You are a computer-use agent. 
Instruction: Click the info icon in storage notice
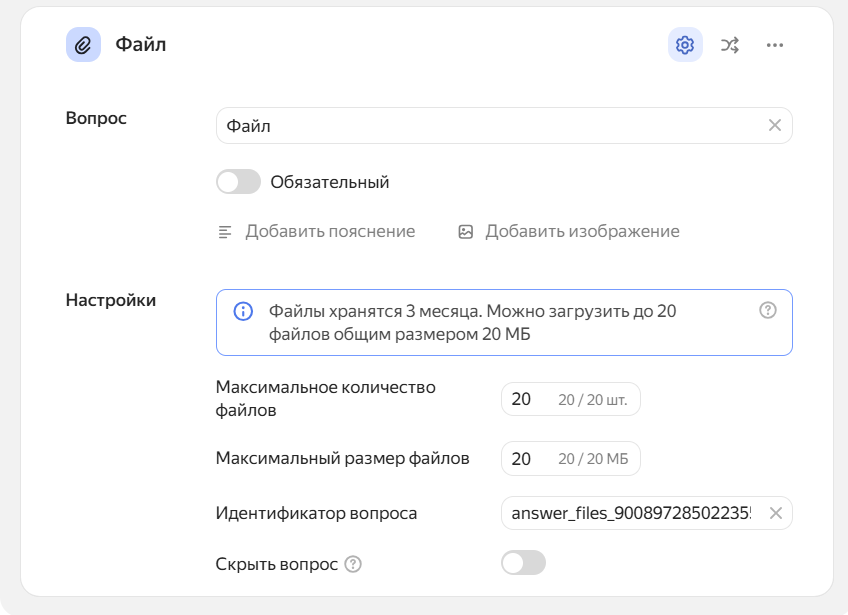pos(243,311)
